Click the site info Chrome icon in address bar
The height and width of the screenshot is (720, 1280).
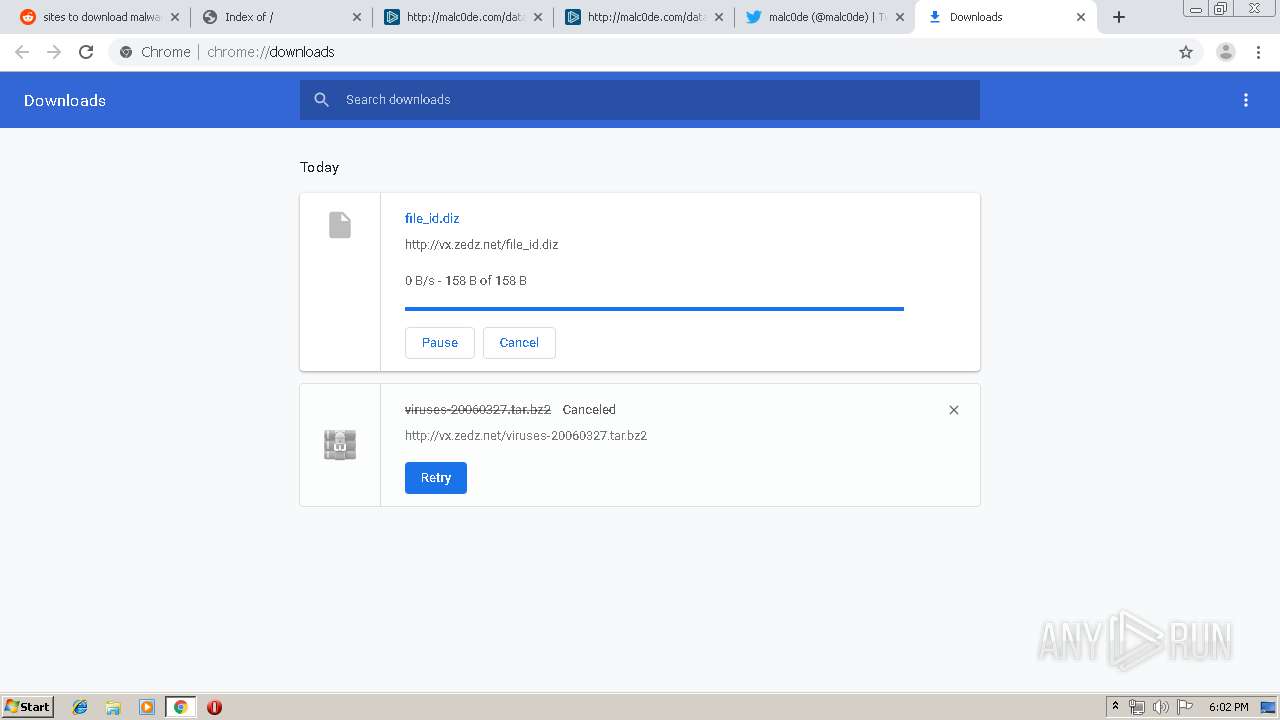(x=126, y=52)
